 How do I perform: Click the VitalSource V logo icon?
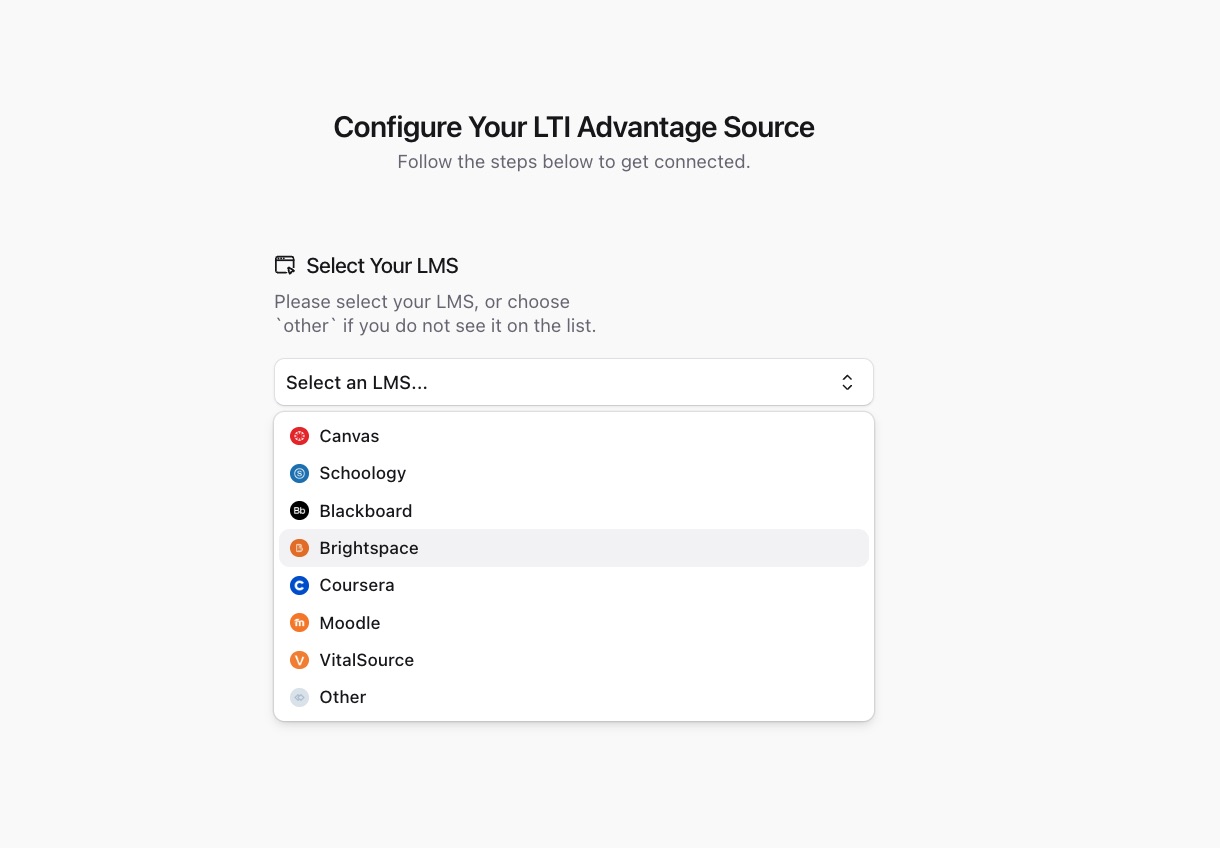point(299,660)
